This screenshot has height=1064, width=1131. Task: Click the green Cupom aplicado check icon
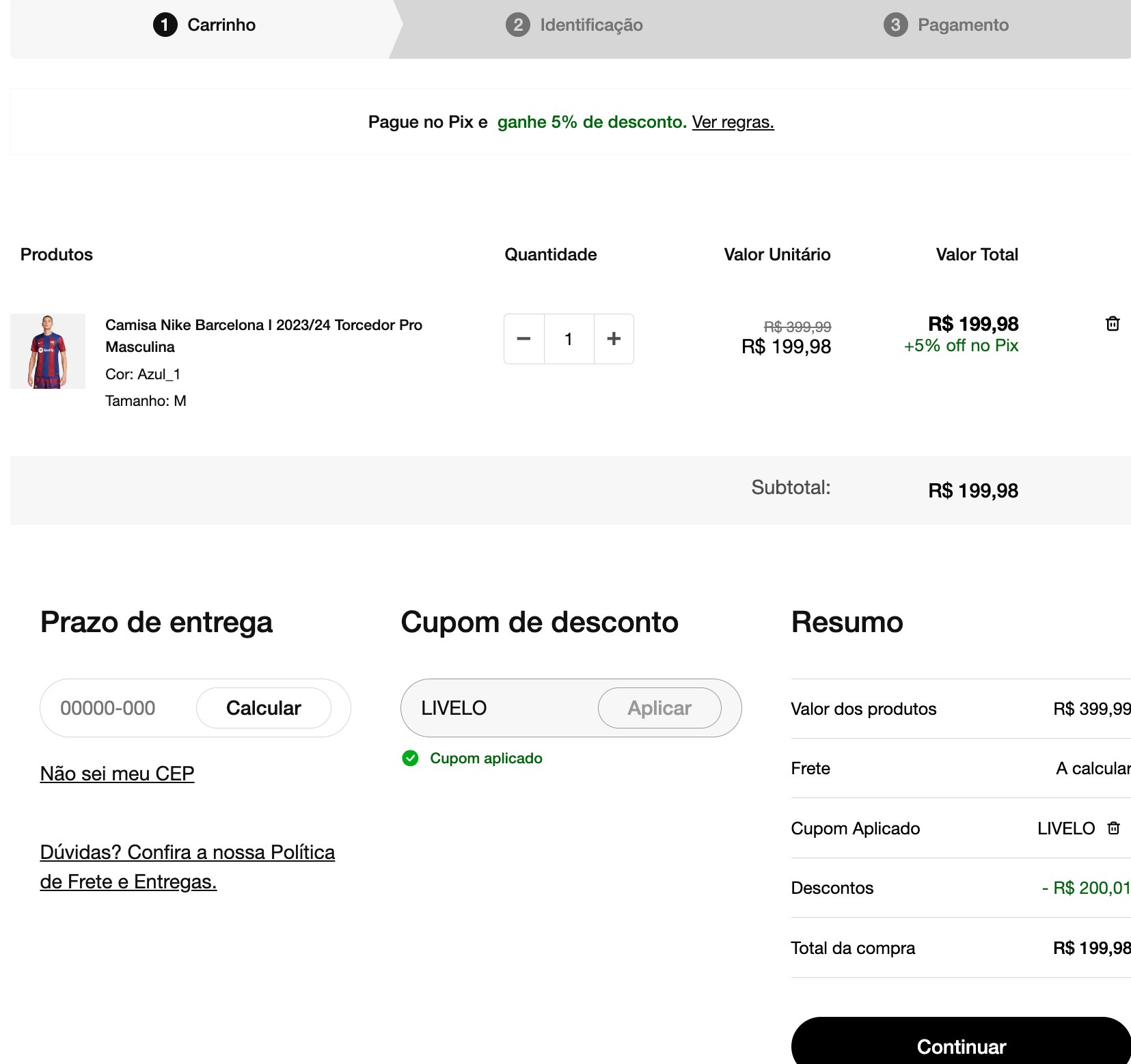[410, 759]
